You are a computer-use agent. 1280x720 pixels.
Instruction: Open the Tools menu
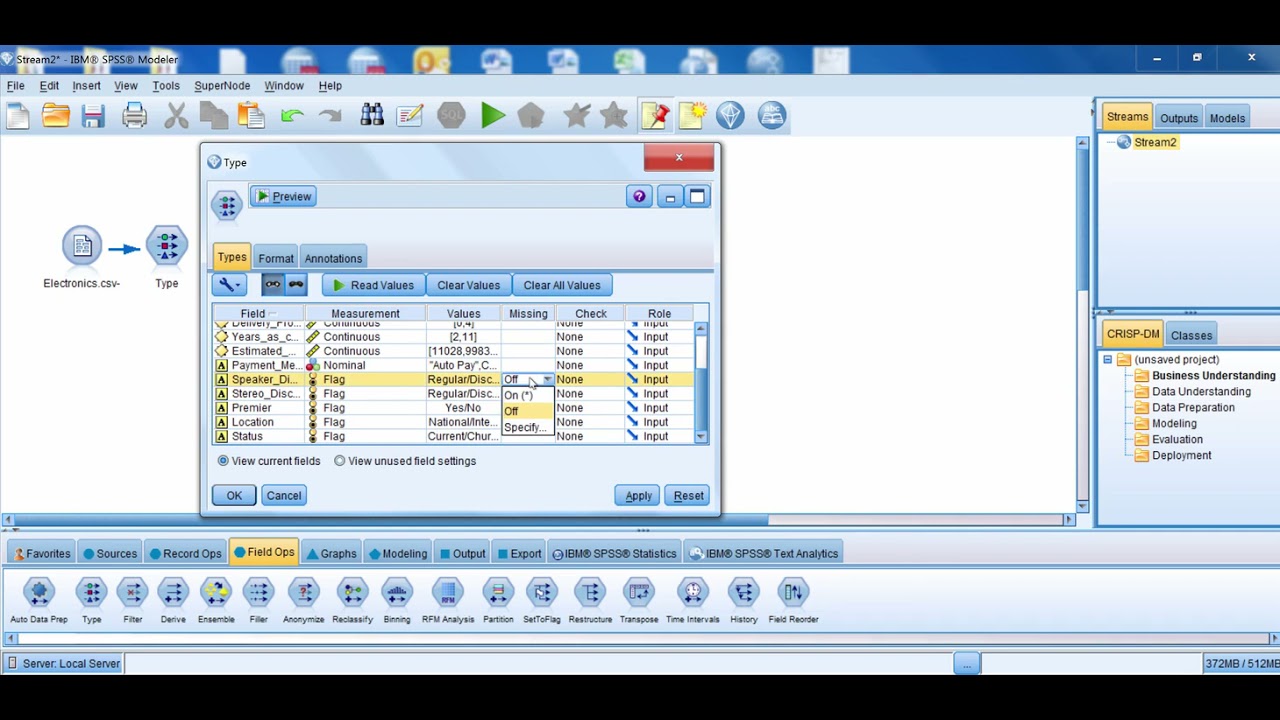(x=166, y=86)
